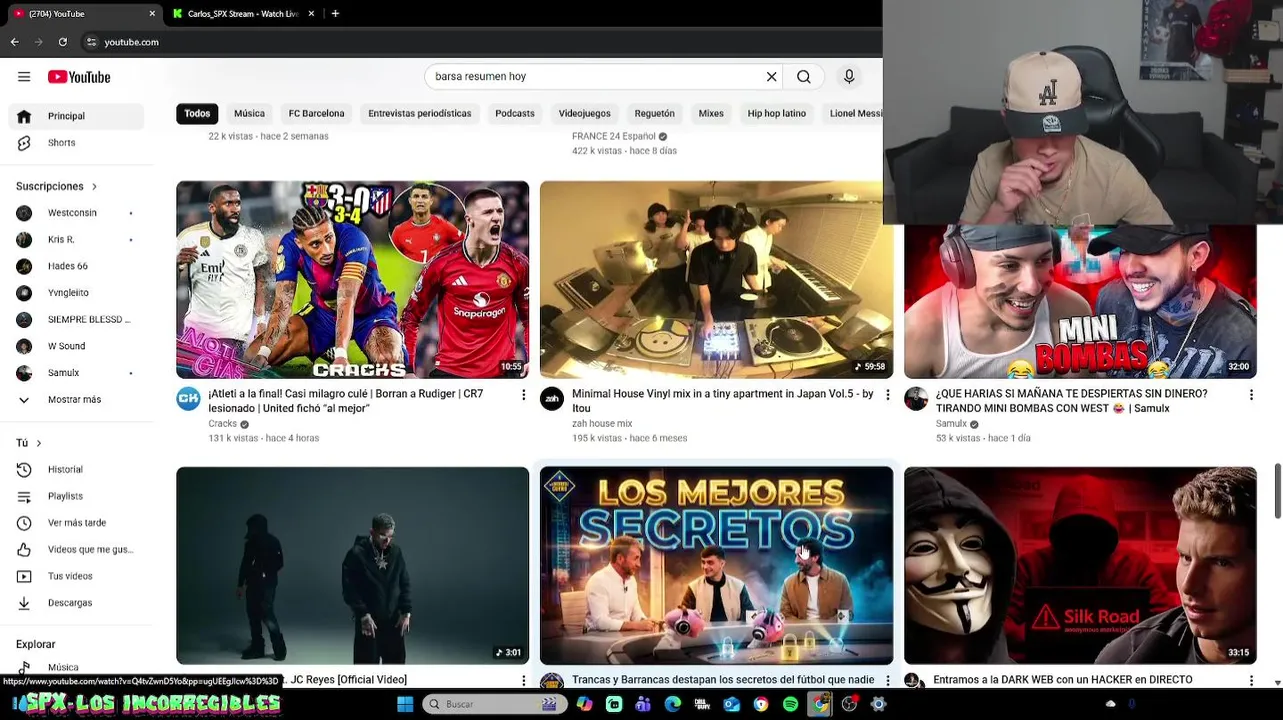1283x720 pixels.
Task: Go to Principal home in sidebar
Action: point(76,116)
